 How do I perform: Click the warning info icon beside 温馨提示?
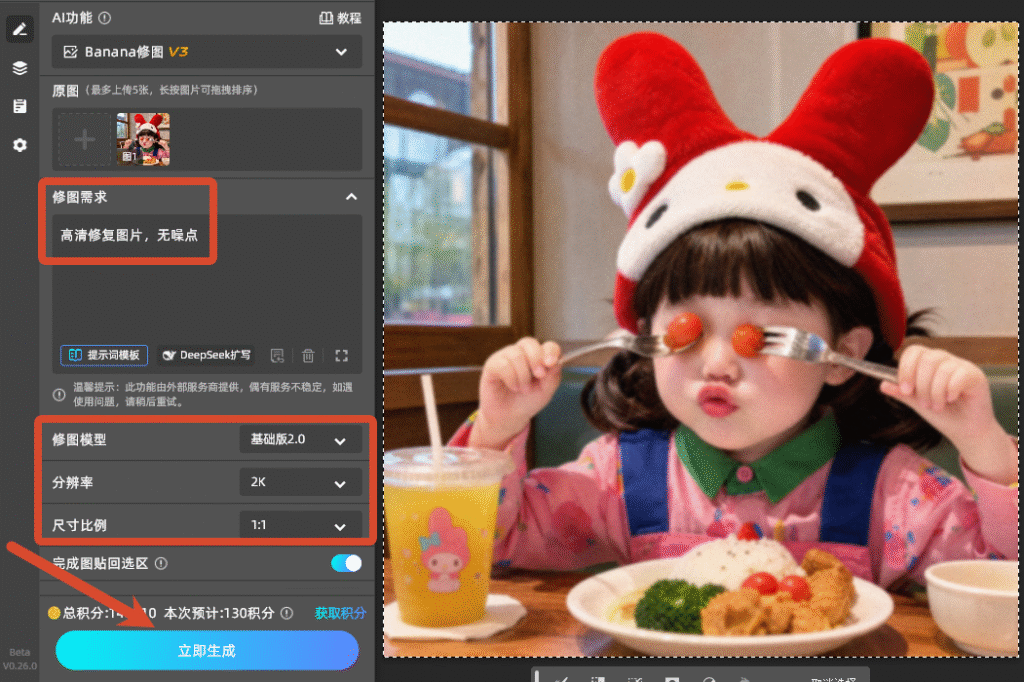coord(59,395)
